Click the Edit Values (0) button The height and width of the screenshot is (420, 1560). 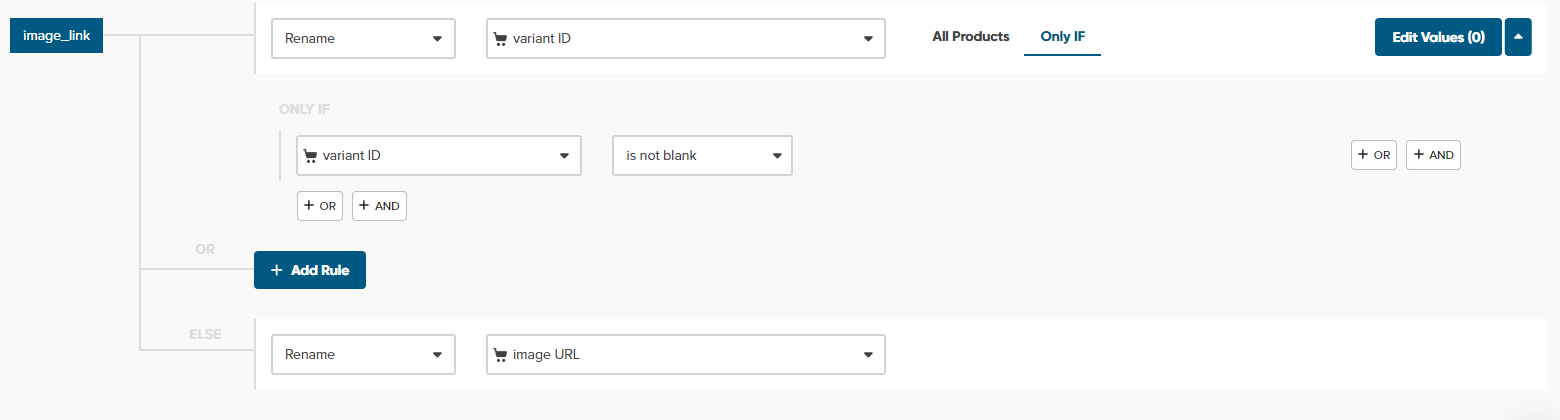(x=1437, y=37)
